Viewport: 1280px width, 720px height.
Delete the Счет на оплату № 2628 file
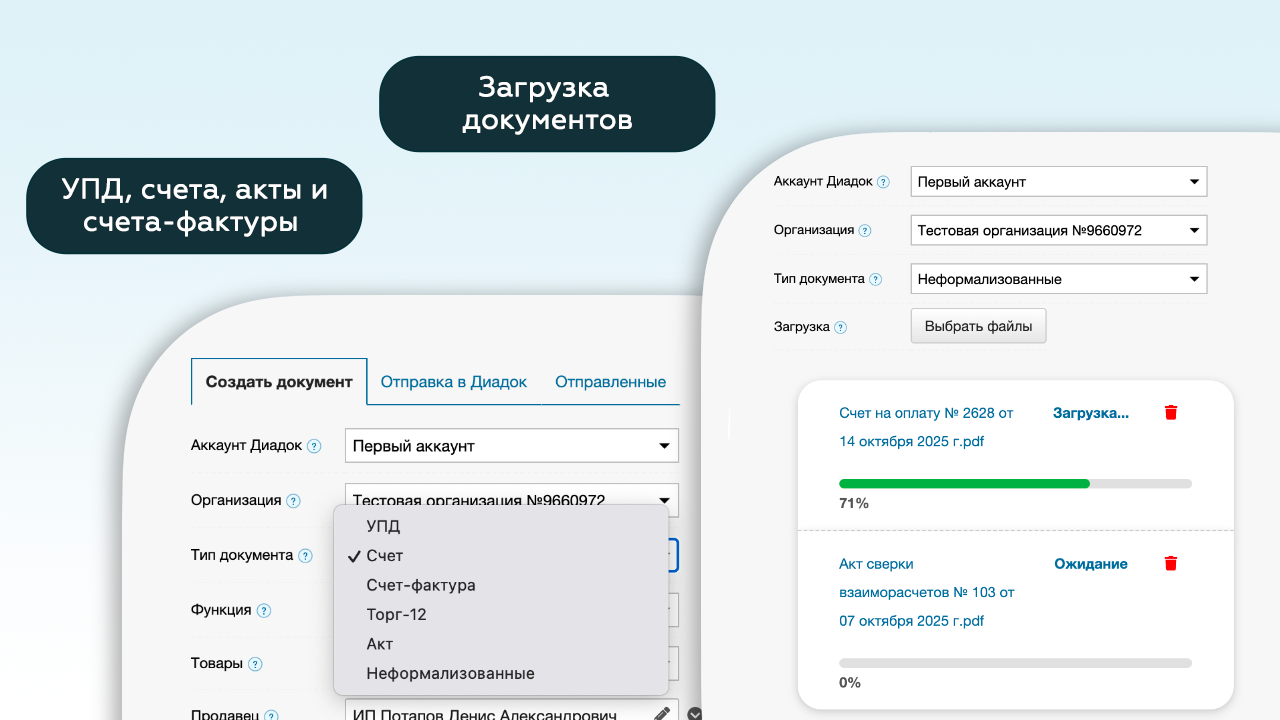(x=1171, y=413)
